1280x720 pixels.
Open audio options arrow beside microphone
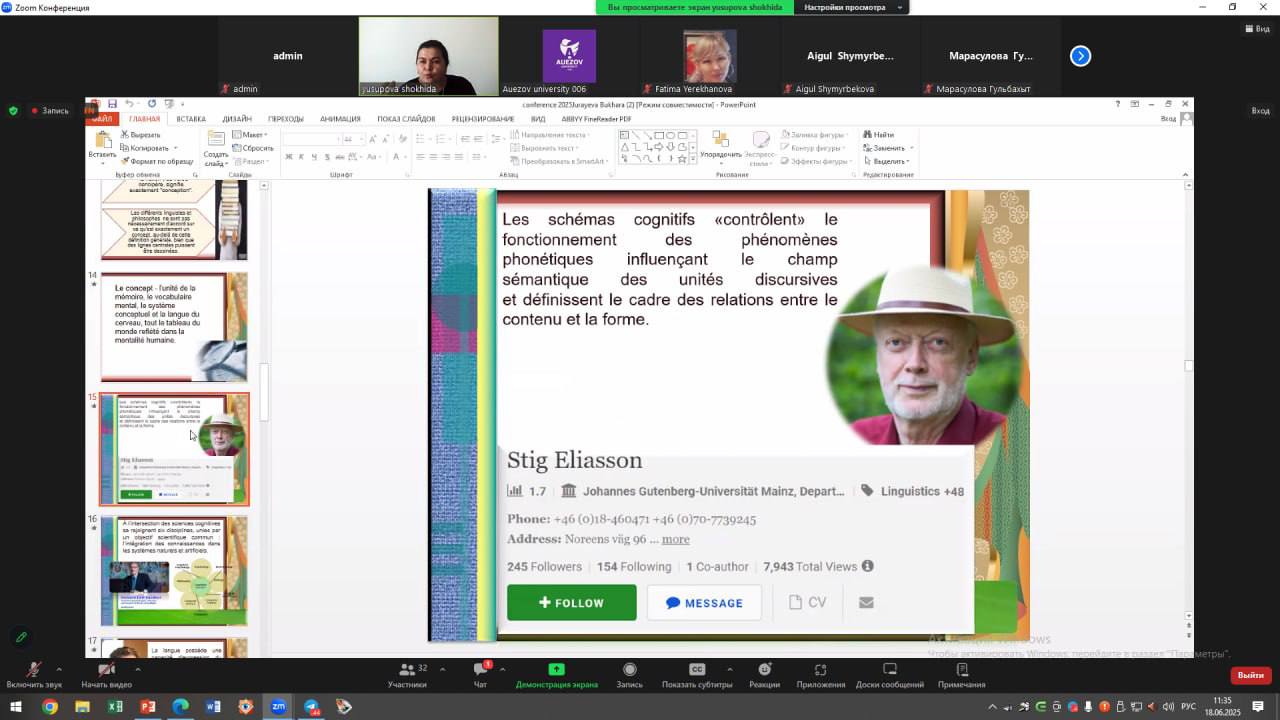pyautogui.click(x=59, y=669)
